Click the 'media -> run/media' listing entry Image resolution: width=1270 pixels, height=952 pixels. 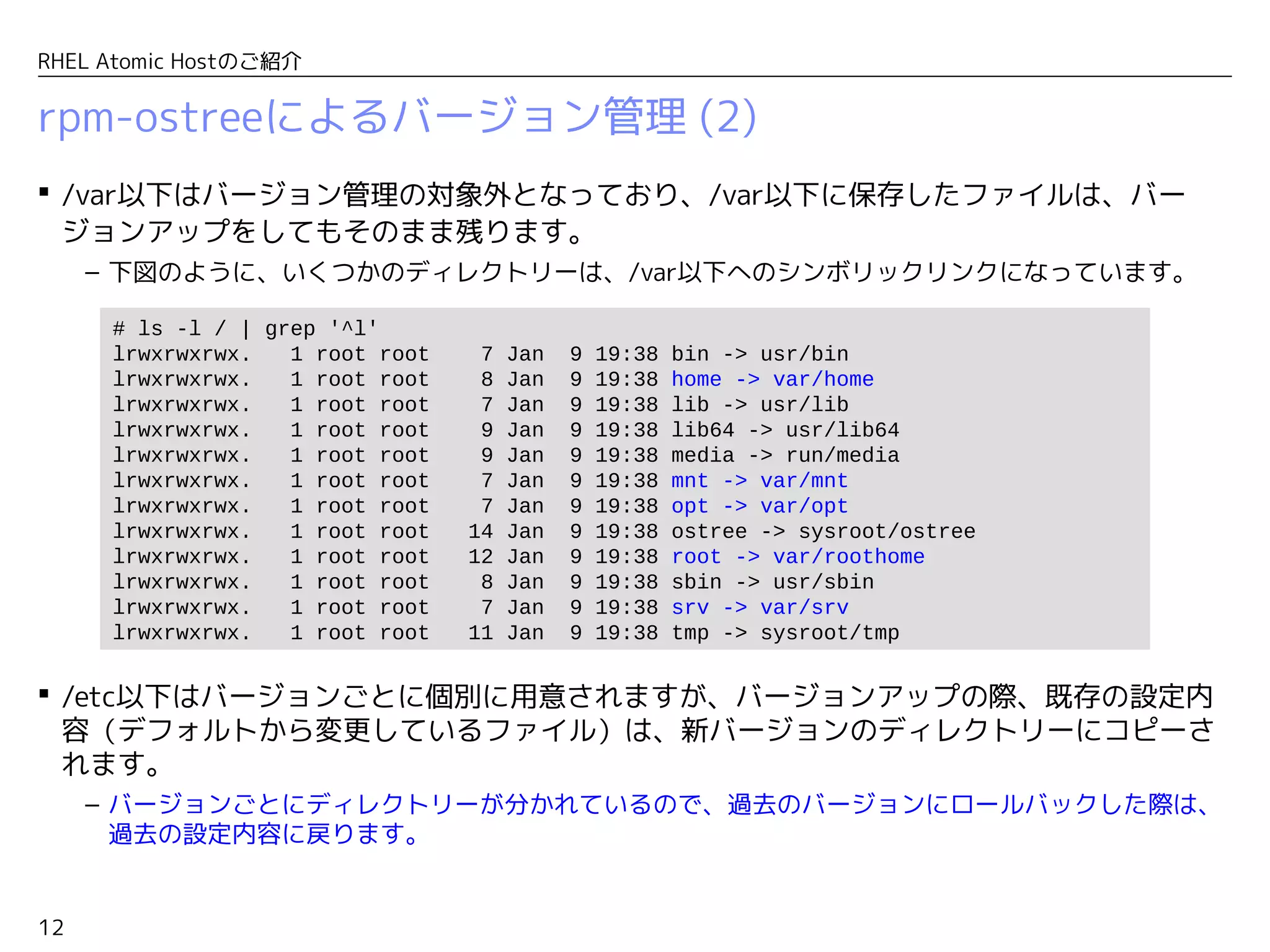click(785, 456)
